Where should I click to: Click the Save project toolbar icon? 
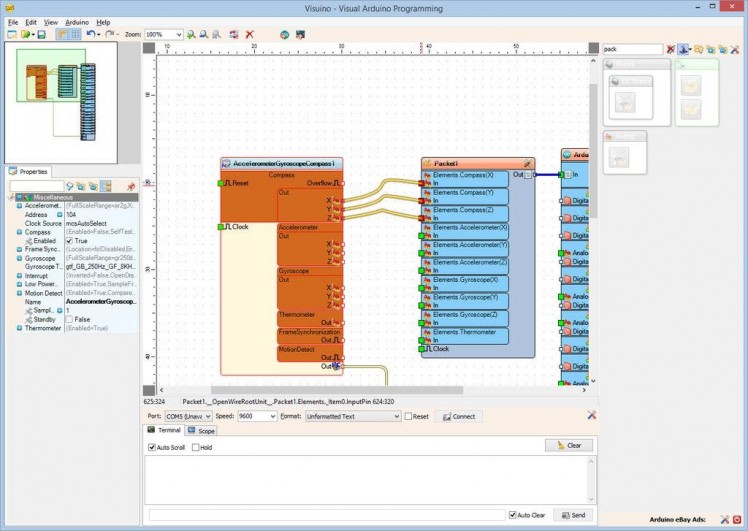pyautogui.click(x=41, y=34)
